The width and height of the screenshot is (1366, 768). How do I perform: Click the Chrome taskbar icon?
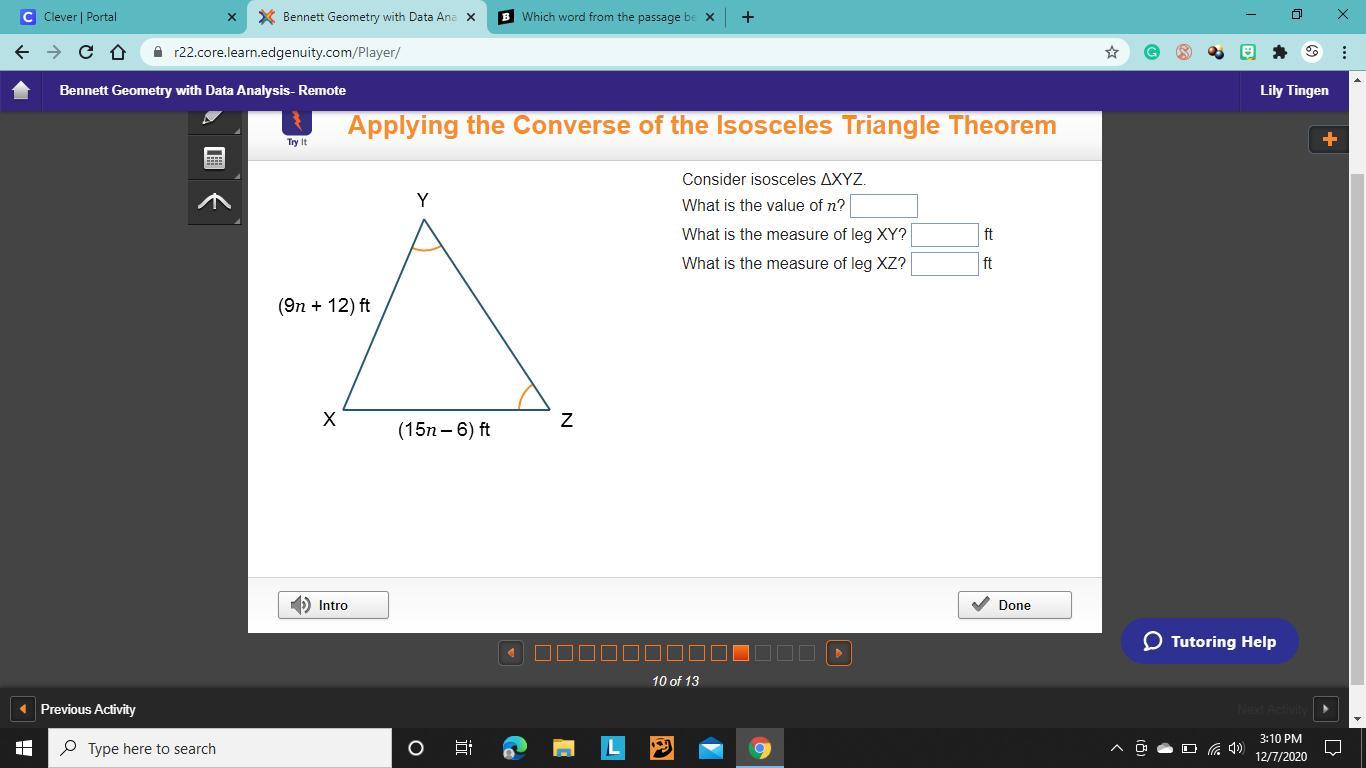tap(760, 748)
